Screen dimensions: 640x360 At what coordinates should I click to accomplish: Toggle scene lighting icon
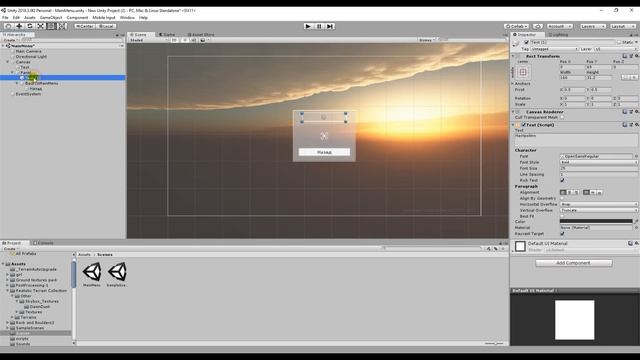(184, 40)
